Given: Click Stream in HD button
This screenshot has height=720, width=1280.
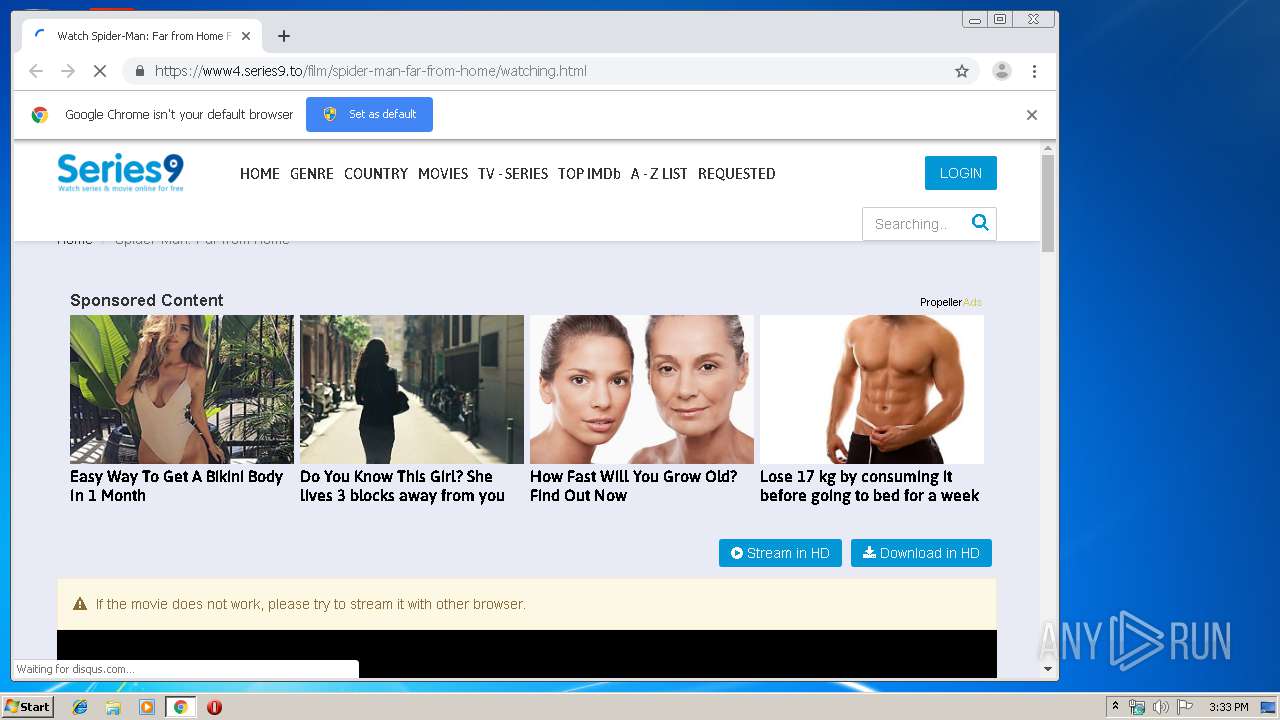Looking at the screenshot, I should (780, 553).
